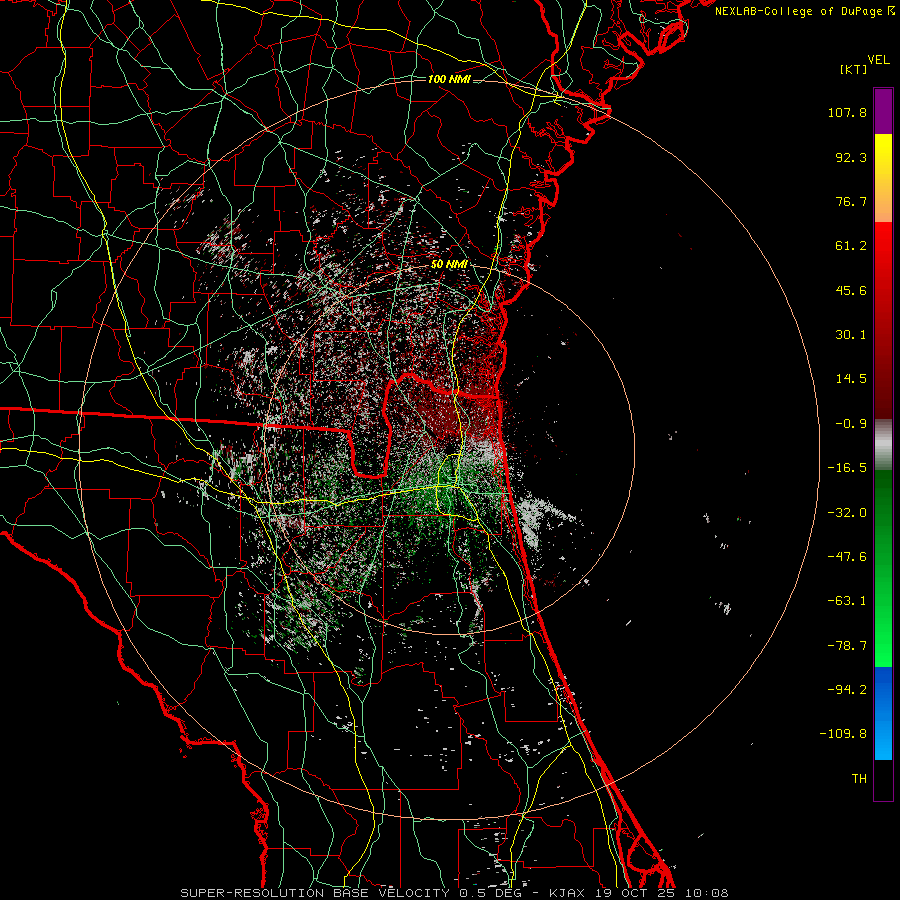Click the Super-Resolution Base Velocity caption
900x900 pixels.
point(454,893)
